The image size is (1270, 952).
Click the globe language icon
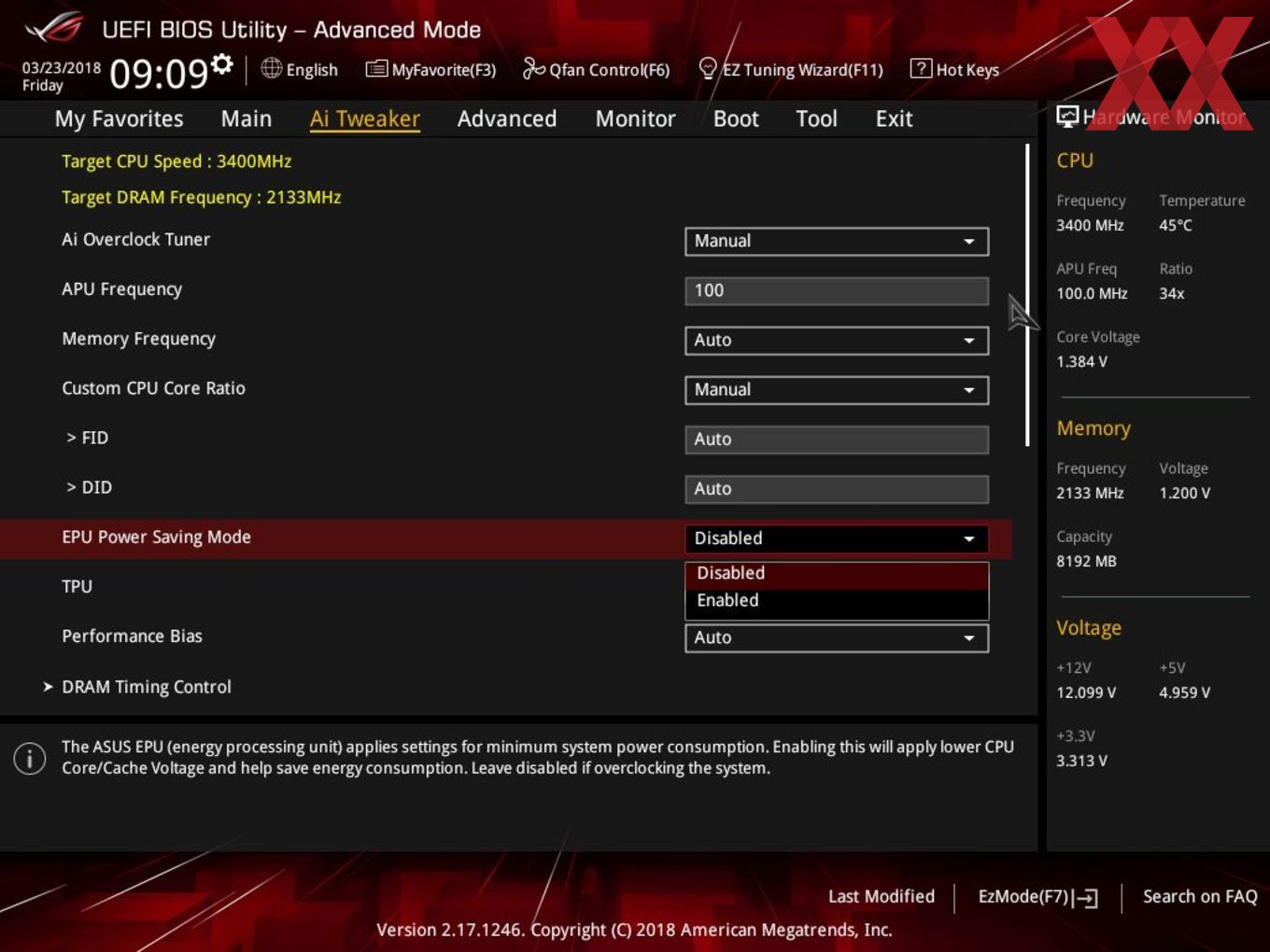click(x=271, y=68)
